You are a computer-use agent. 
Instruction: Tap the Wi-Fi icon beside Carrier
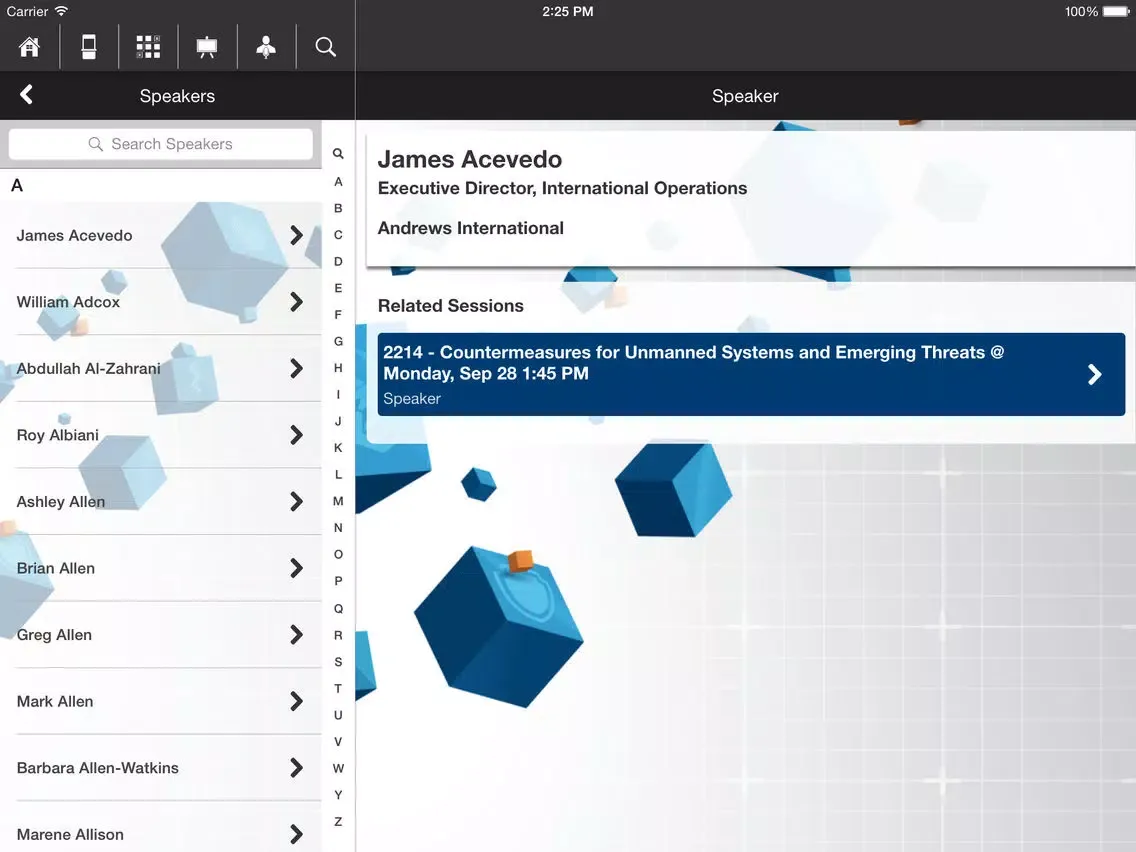tap(62, 11)
